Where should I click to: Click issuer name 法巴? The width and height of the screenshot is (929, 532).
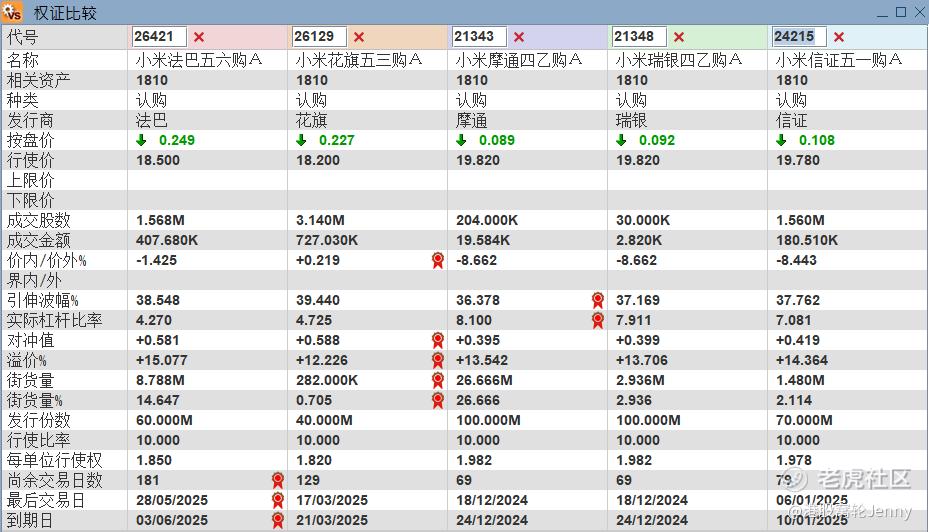(152, 120)
